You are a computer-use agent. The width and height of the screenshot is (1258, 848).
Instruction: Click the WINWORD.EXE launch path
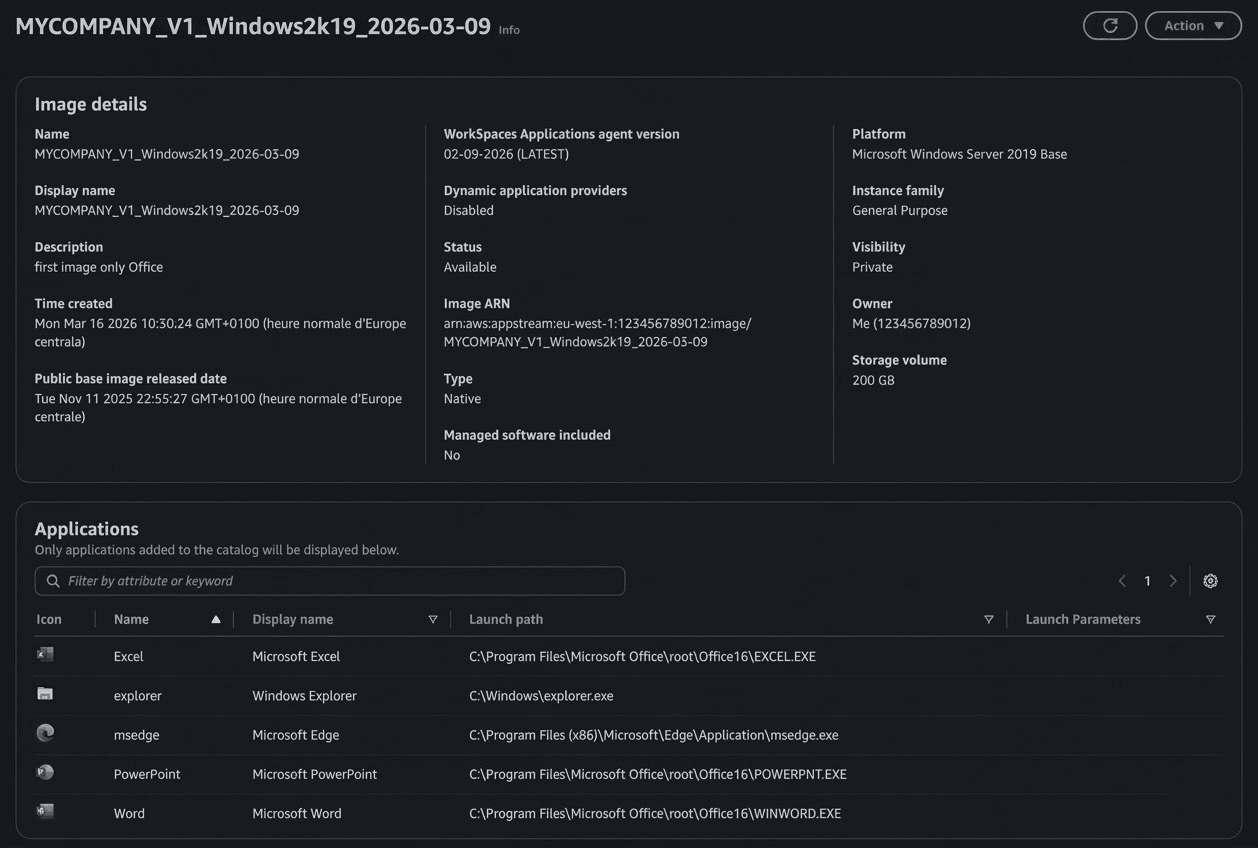tap(655, 814)
